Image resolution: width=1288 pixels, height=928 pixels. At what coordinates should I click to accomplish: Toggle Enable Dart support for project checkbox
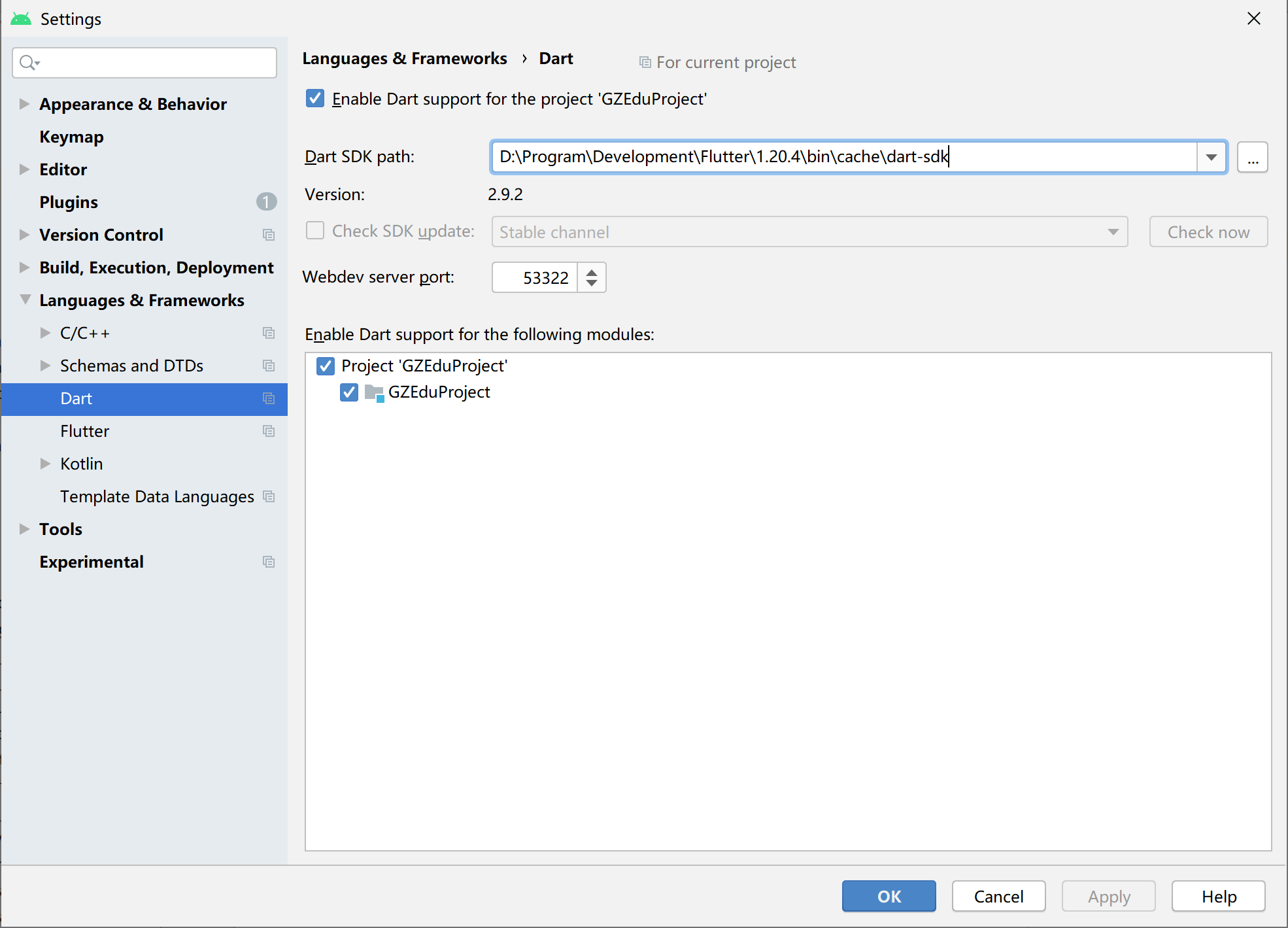click(315, 99)
